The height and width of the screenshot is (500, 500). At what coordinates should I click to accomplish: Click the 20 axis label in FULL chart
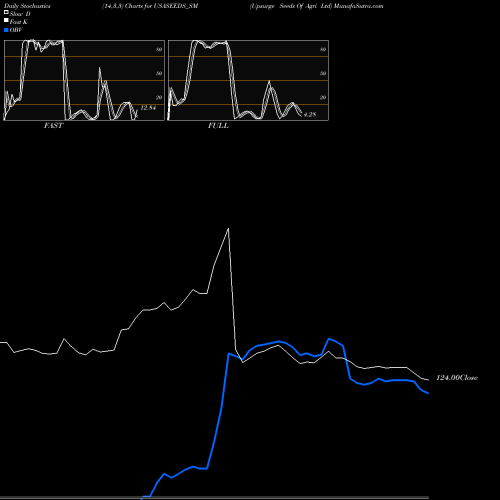[x=323, y=97]
